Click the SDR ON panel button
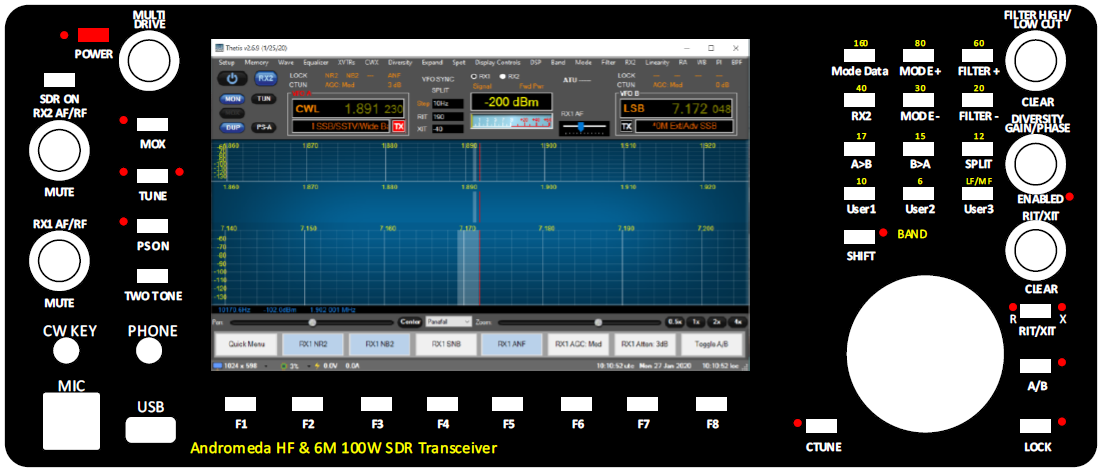 [x=59, y=79]
